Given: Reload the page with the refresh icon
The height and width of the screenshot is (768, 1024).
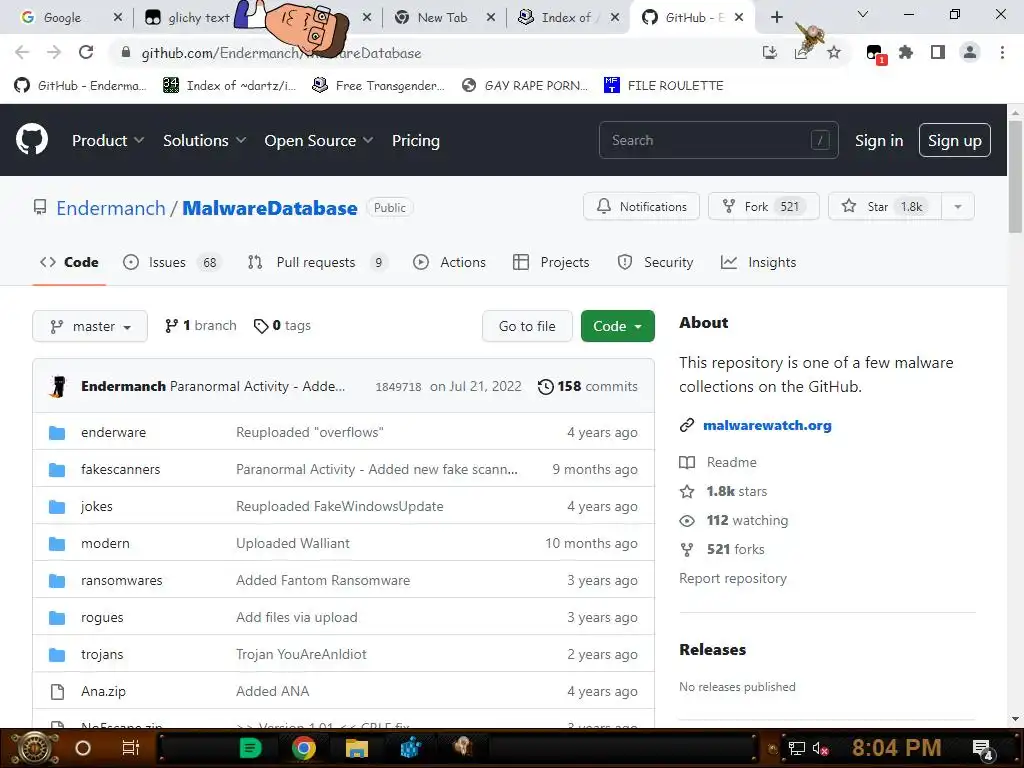Looking at the screenshot, I should 86,52.
